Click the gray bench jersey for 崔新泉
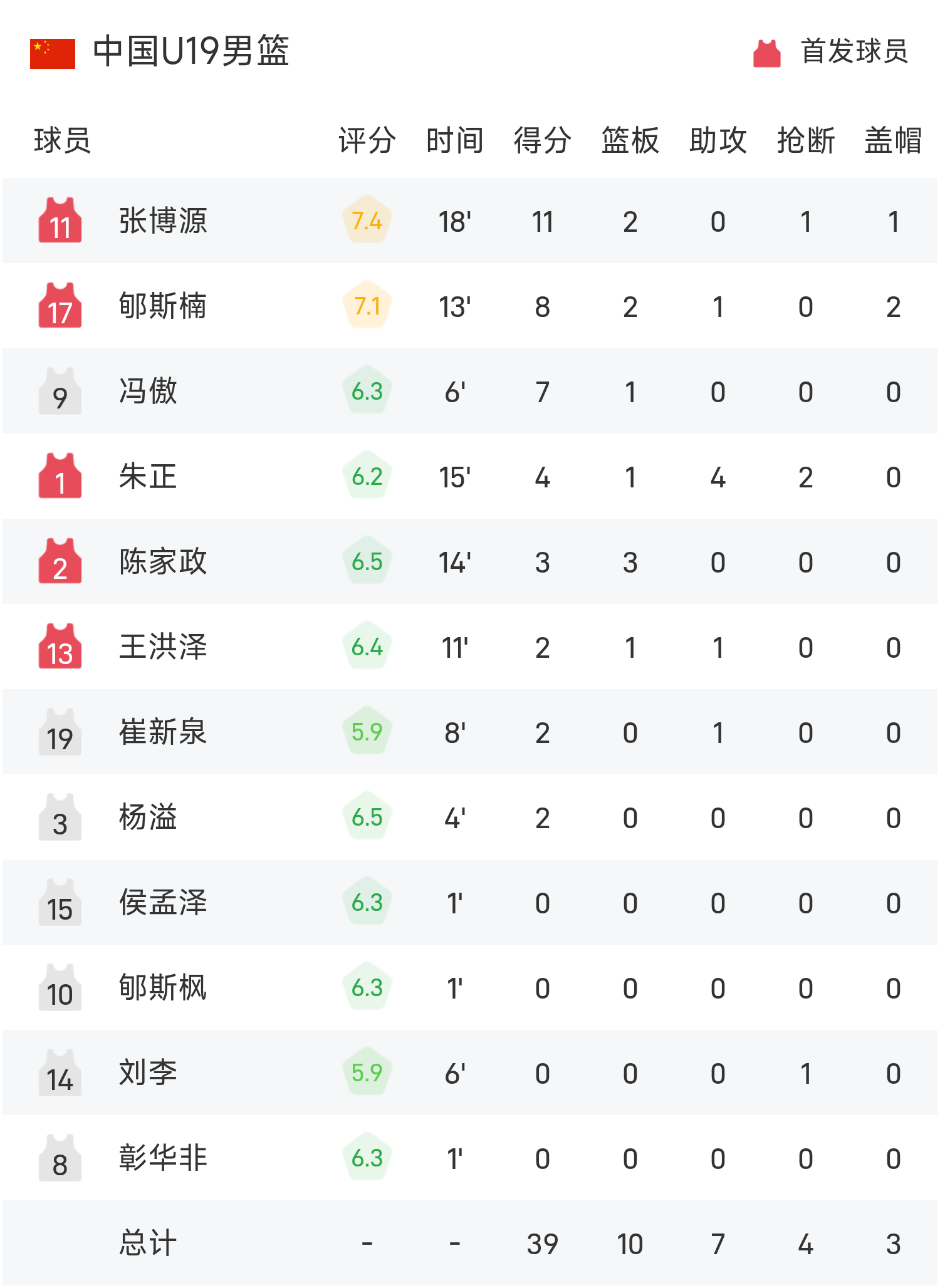Image resolution: width=940 pixels, height=1288 pixels. 60,733
